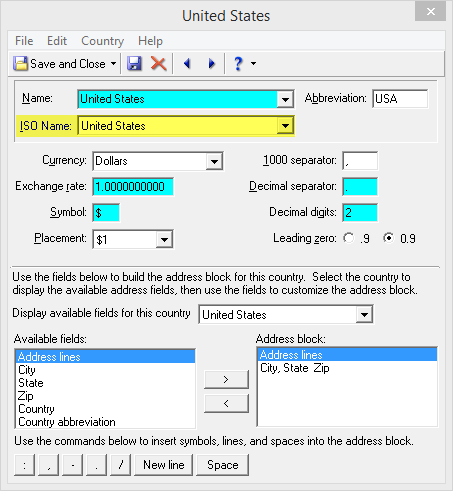Select Country in Available fields list
Screen dimensions: 453x491
(x=105, y=409)
